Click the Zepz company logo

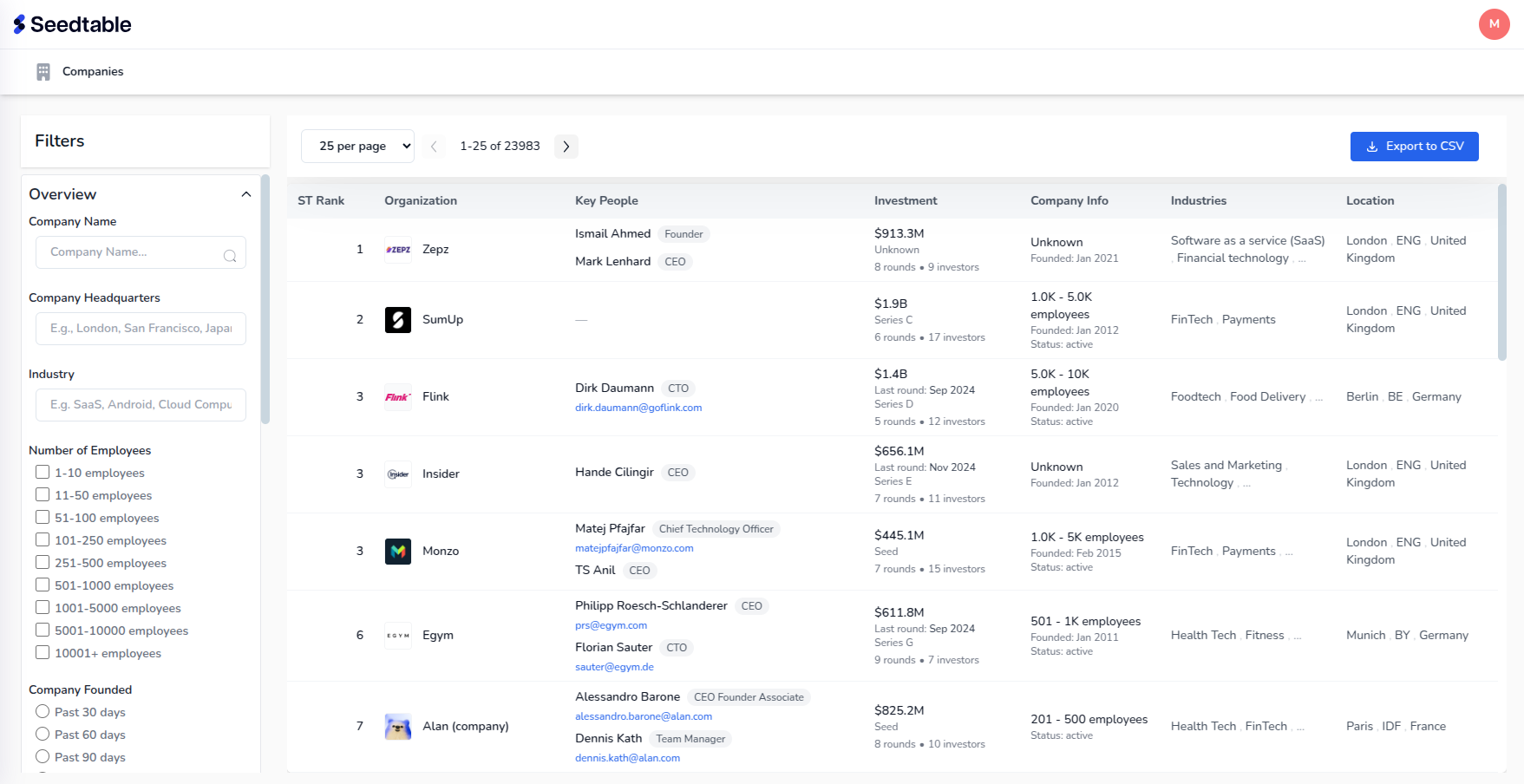(x=398, y=250)
